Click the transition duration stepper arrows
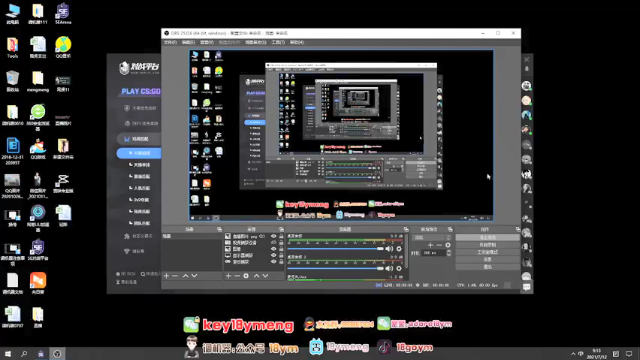 [x=449, y=253]
